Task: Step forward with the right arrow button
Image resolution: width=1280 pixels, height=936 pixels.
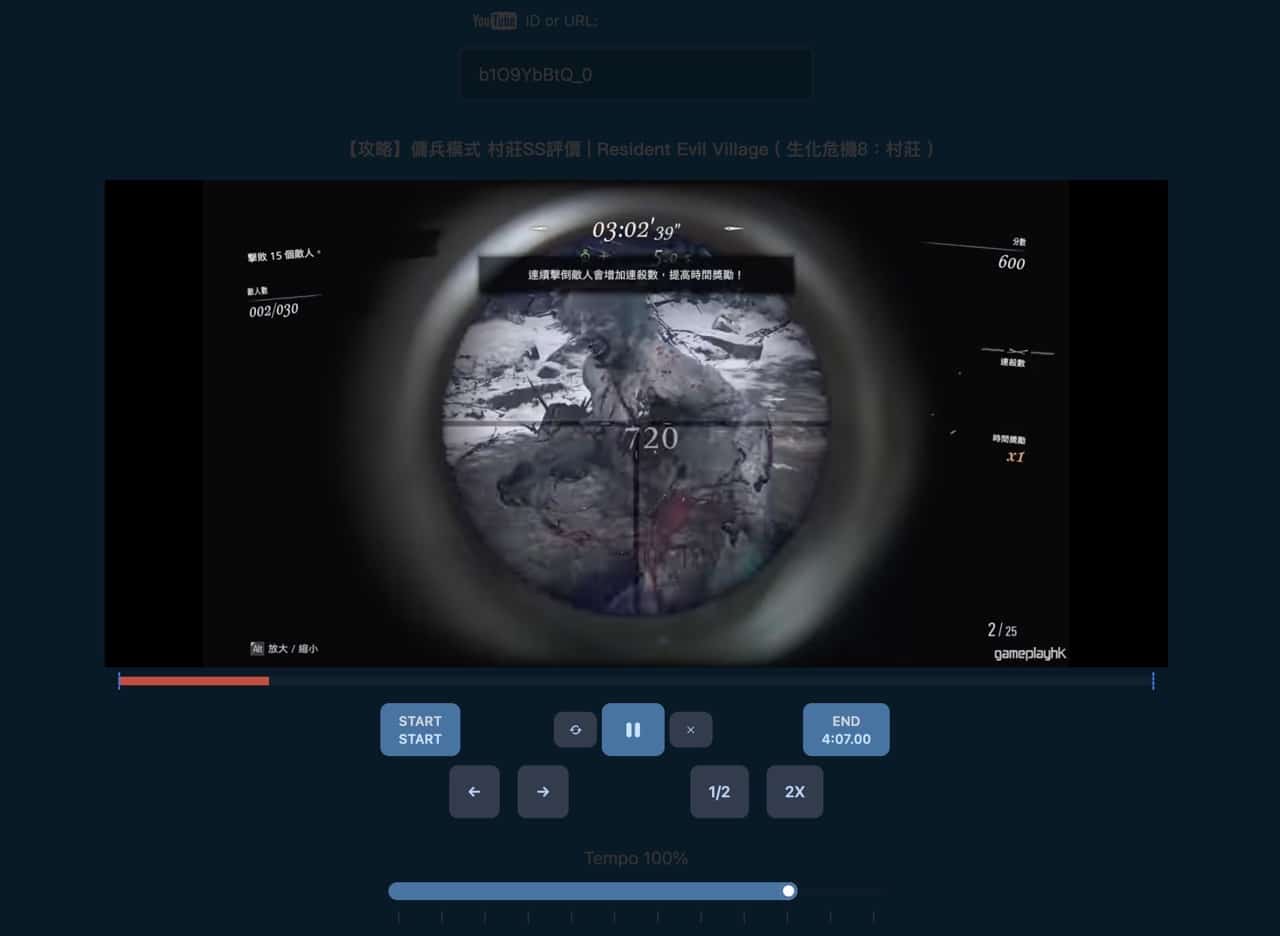Action: [543, 792]
